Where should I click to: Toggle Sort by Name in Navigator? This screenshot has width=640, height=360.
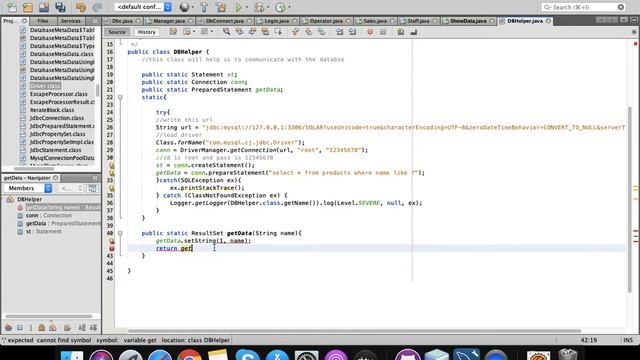[x=82, y=327]
